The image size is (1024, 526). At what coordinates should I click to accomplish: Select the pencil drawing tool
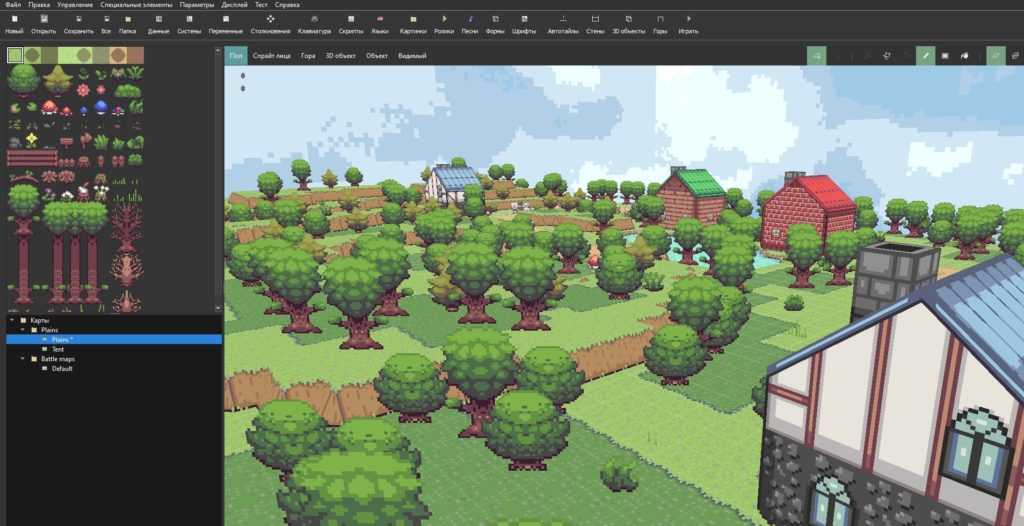tap(925, 55)
